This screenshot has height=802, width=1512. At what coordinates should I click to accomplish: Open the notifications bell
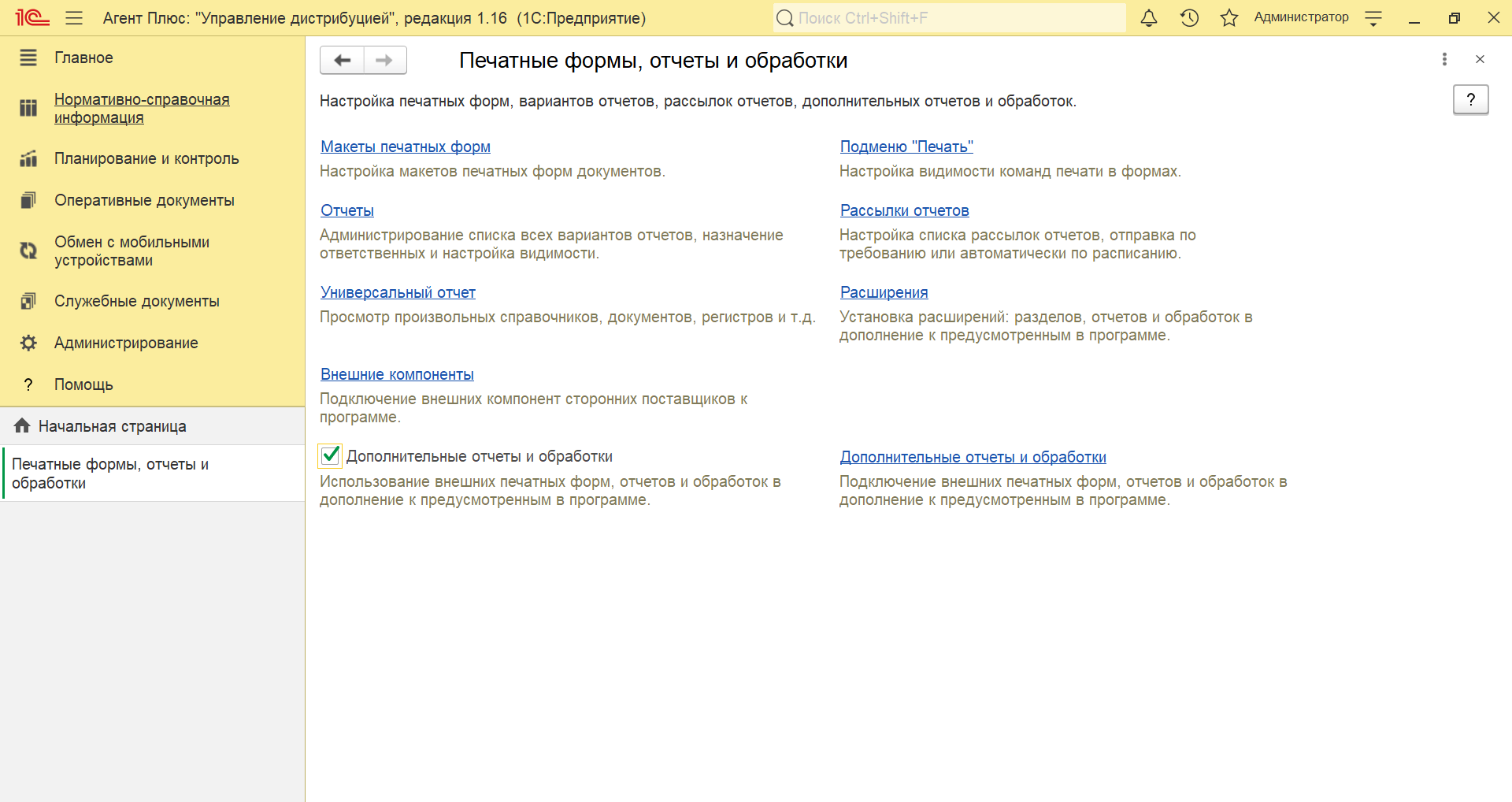[x=1149, y=17]
